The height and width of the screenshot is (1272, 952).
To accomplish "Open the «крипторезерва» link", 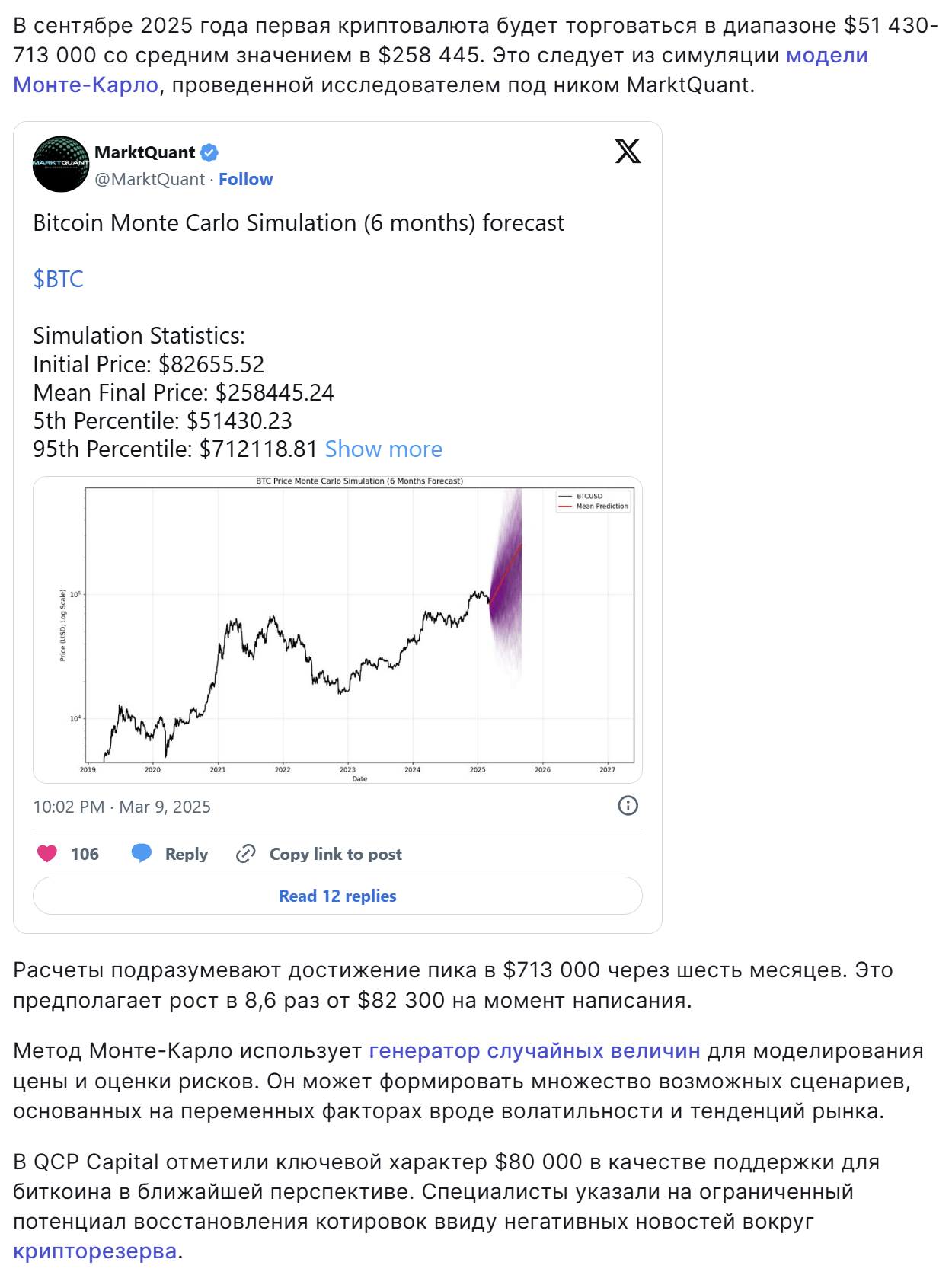I will 94,1251.
